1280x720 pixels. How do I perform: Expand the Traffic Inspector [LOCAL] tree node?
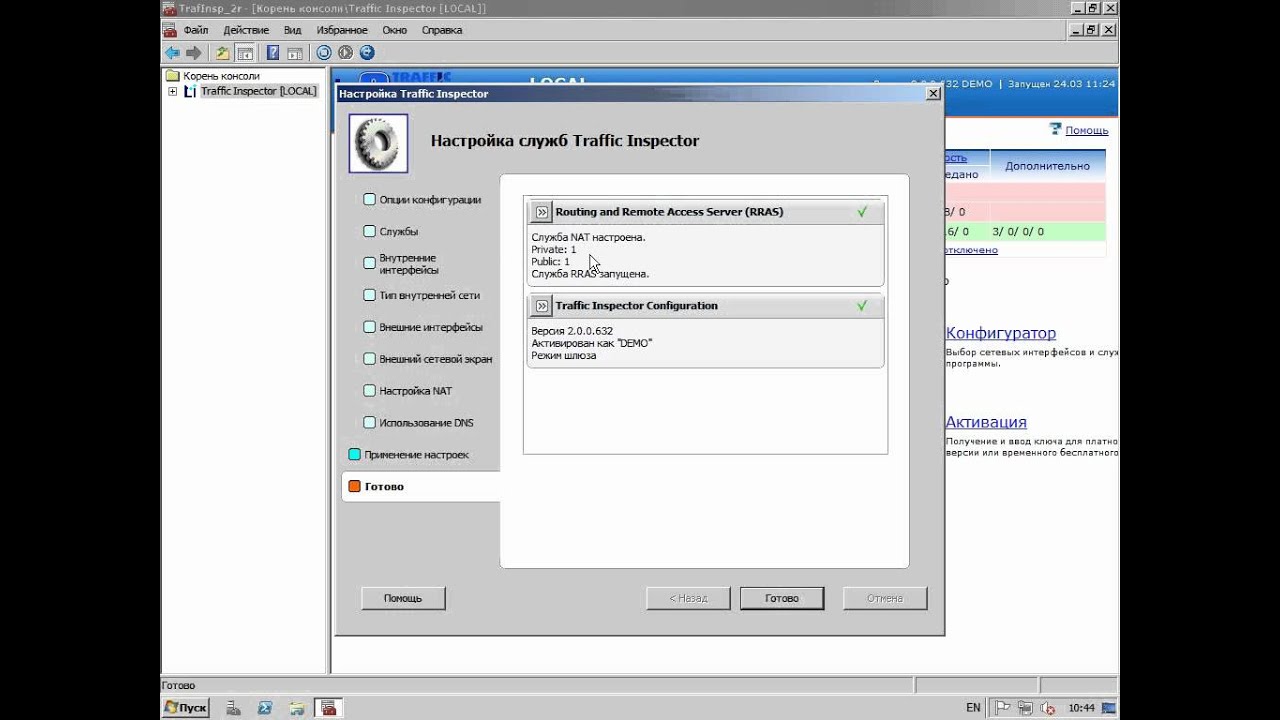click(x=173, y=92)
